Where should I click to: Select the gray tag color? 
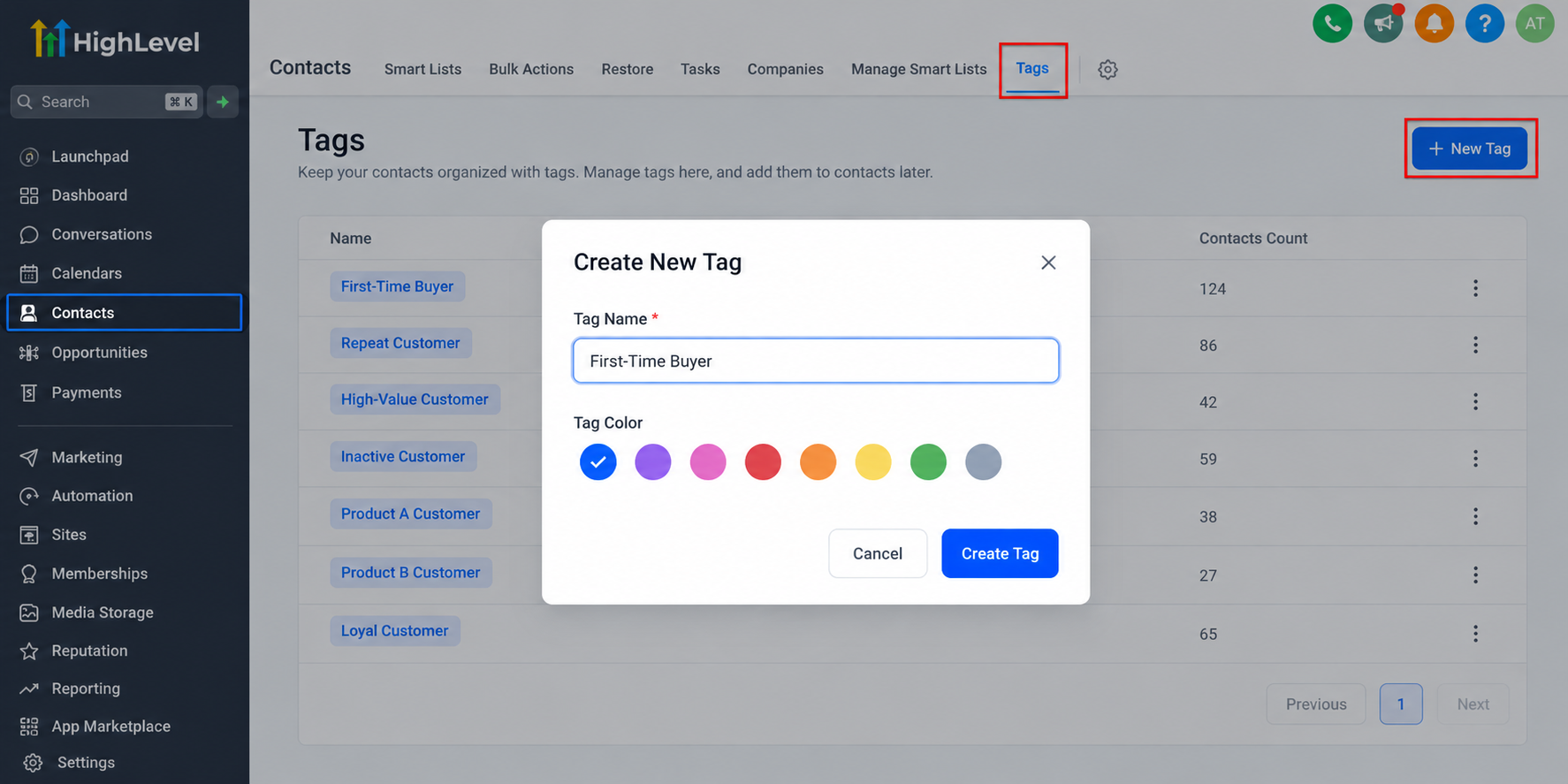(x=983, y=461)
